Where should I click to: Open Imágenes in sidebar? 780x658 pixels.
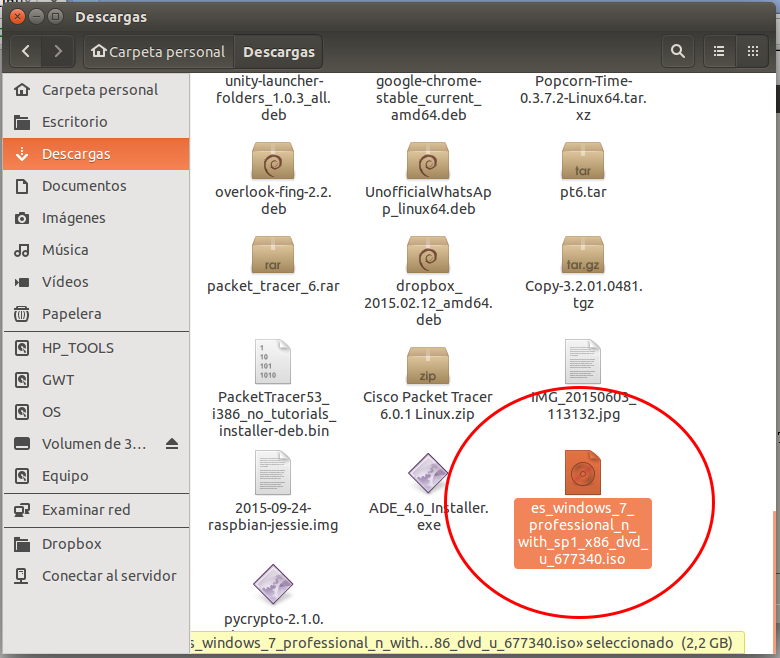tap(96, 218)
